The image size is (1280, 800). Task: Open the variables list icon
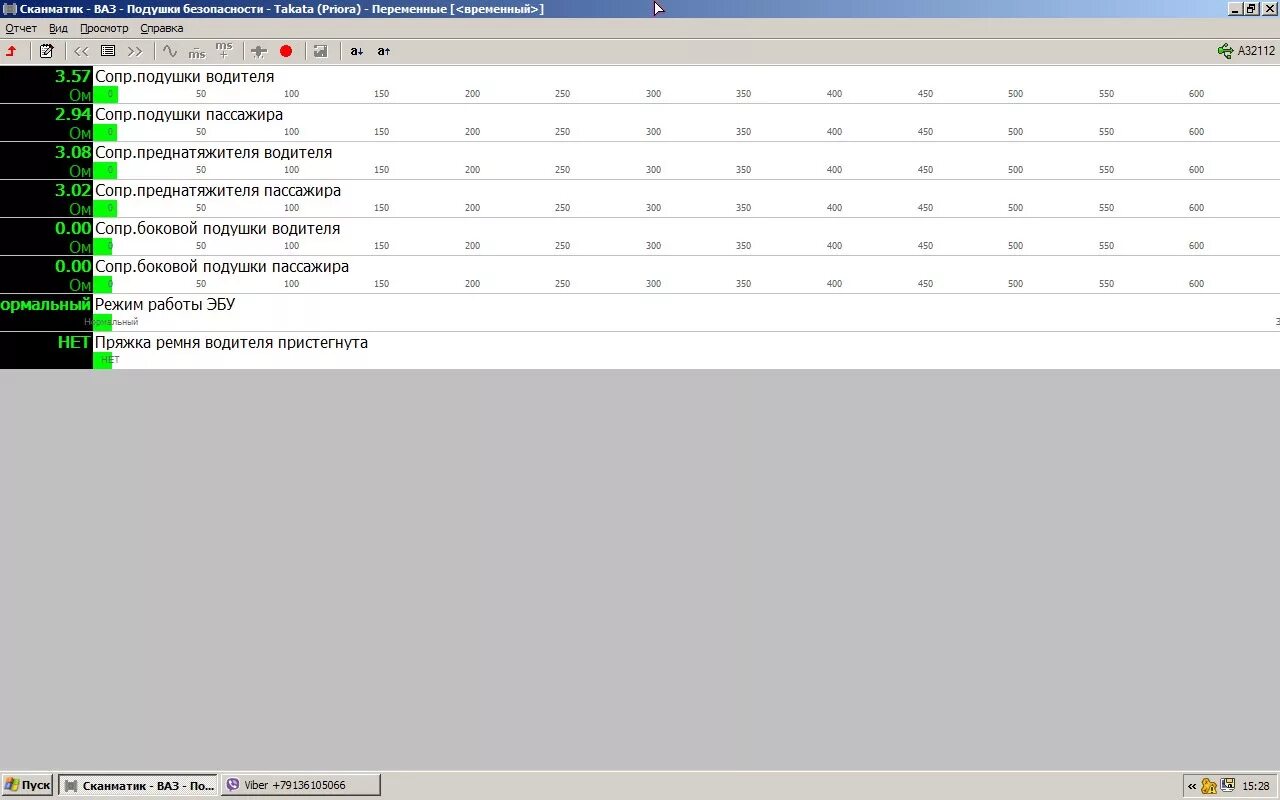click(108, 51)
